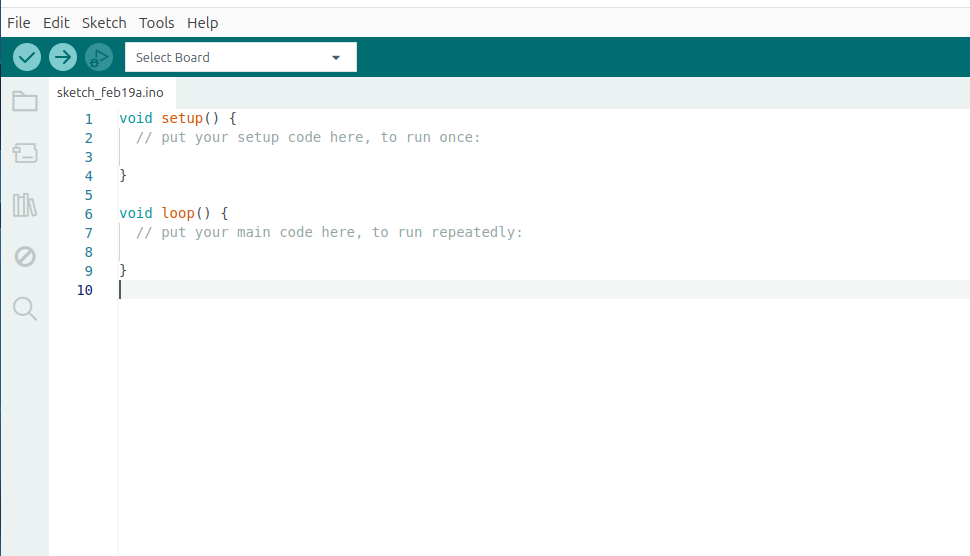Image resolution: width=970 pixels, height=556 pixels.
Task: Open the Help menu
Action: pos(202,22)
